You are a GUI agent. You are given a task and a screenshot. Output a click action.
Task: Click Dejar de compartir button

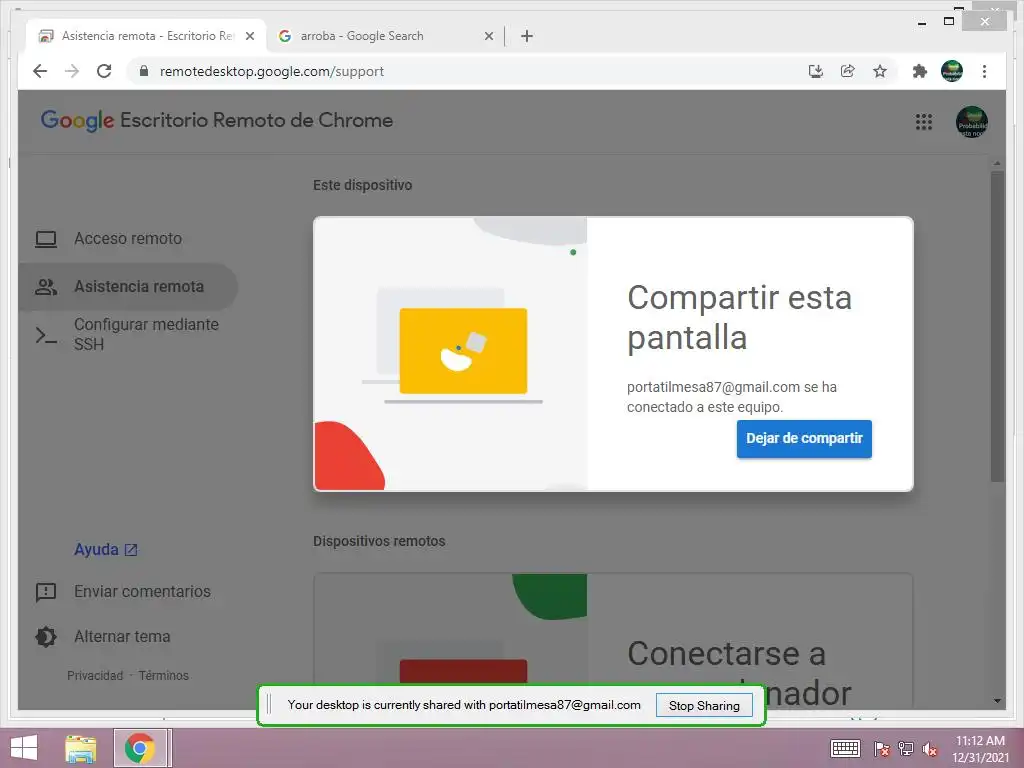click(x=804, y=438)
